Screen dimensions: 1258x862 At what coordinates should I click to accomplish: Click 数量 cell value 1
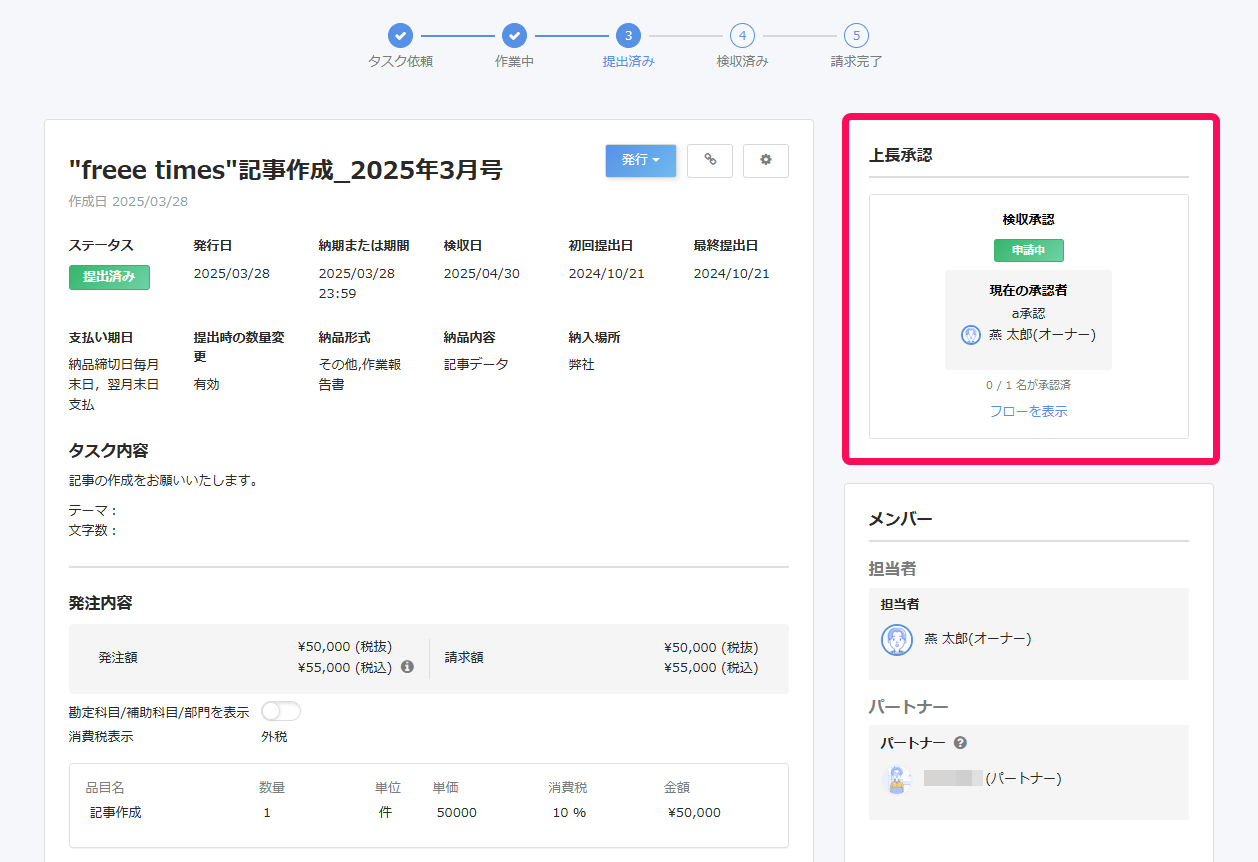pos(267,813)
